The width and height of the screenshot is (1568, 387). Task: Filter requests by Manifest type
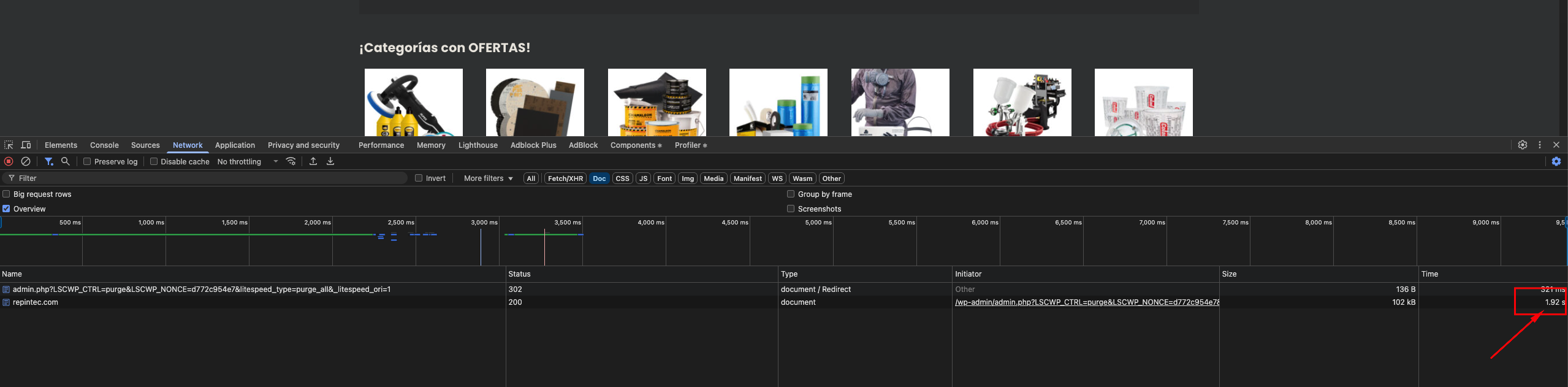pyautogui.click(x=748, y=178)
